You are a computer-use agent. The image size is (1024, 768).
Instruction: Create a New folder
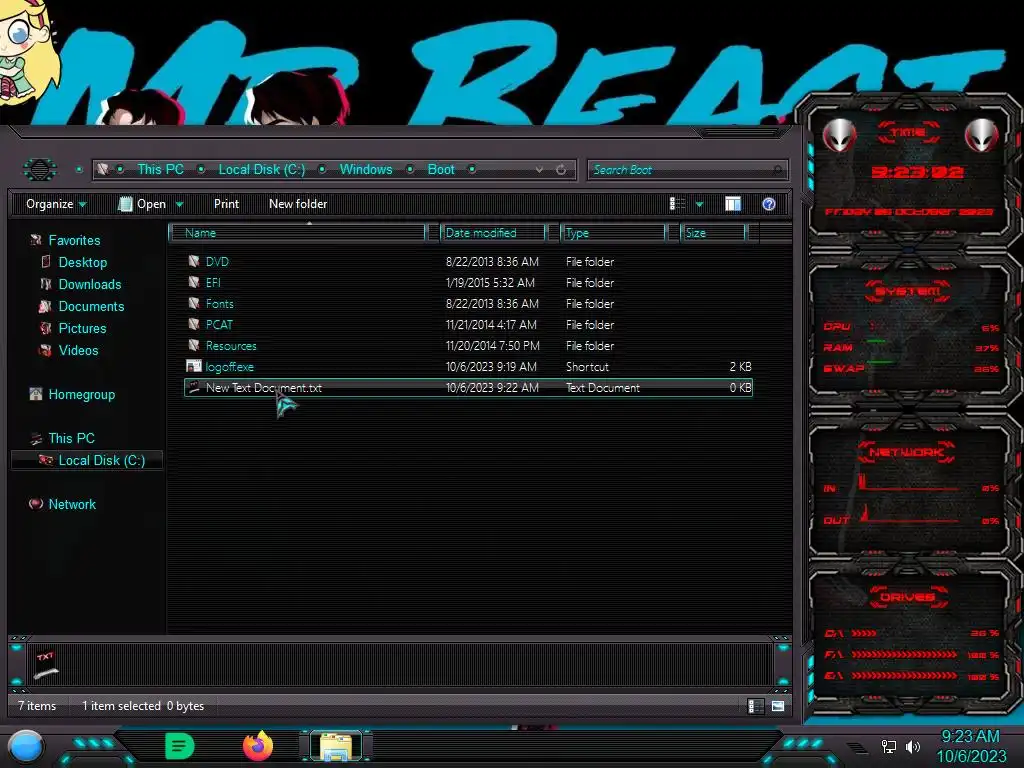point(298,204)
